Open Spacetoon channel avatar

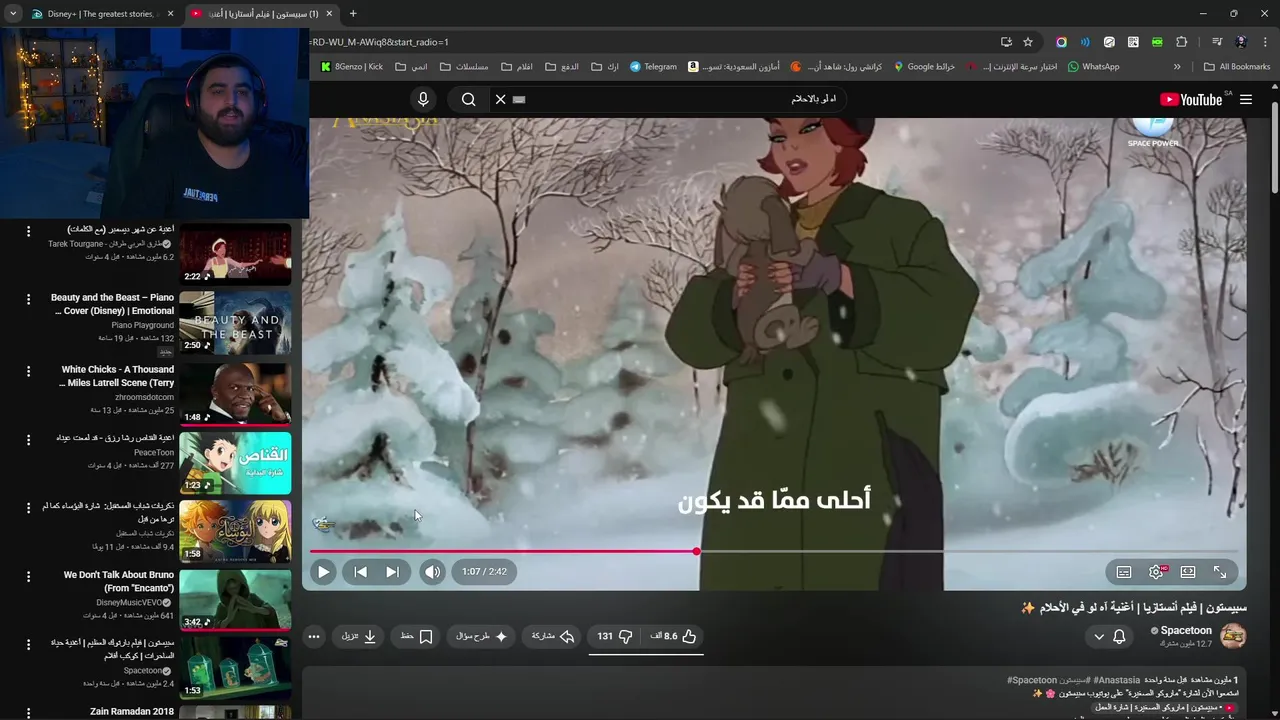tap(1234, 636)
